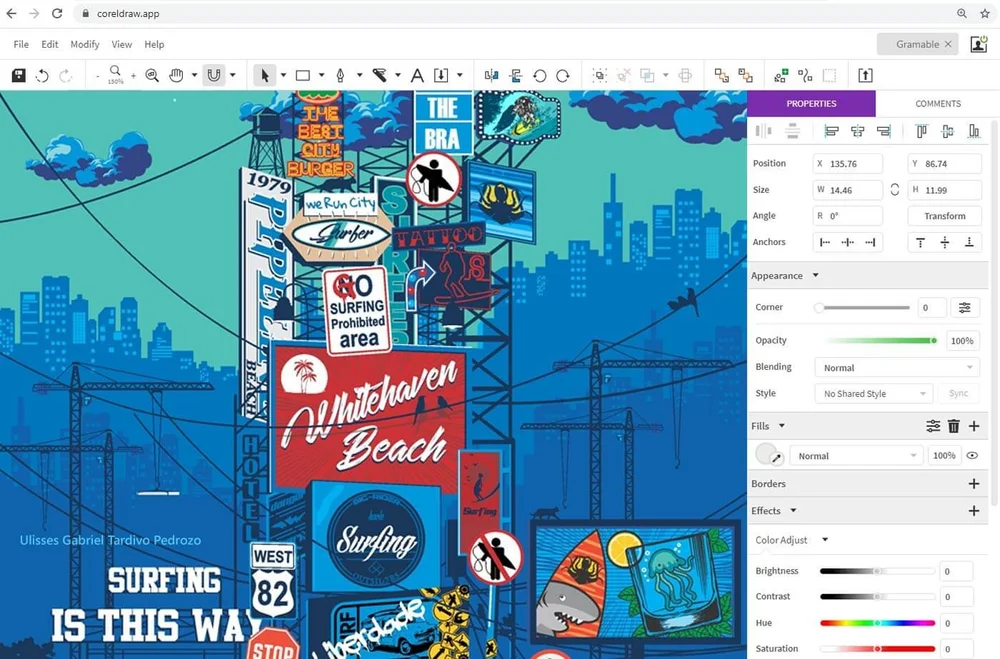
Task: Open the Export icon on the toolbar
Action: click(x=865, y=74)
